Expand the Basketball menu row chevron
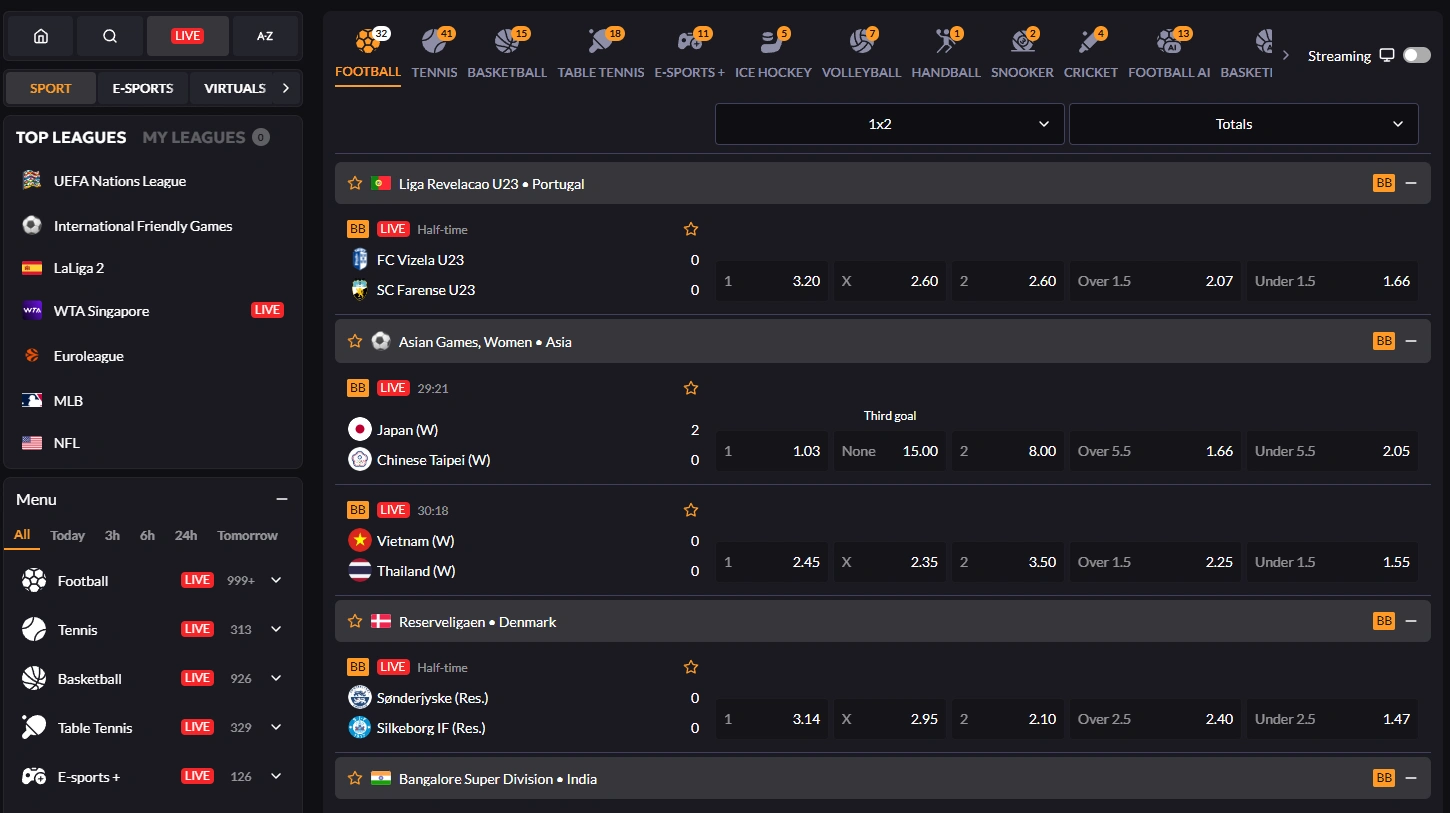 [276, 678]
